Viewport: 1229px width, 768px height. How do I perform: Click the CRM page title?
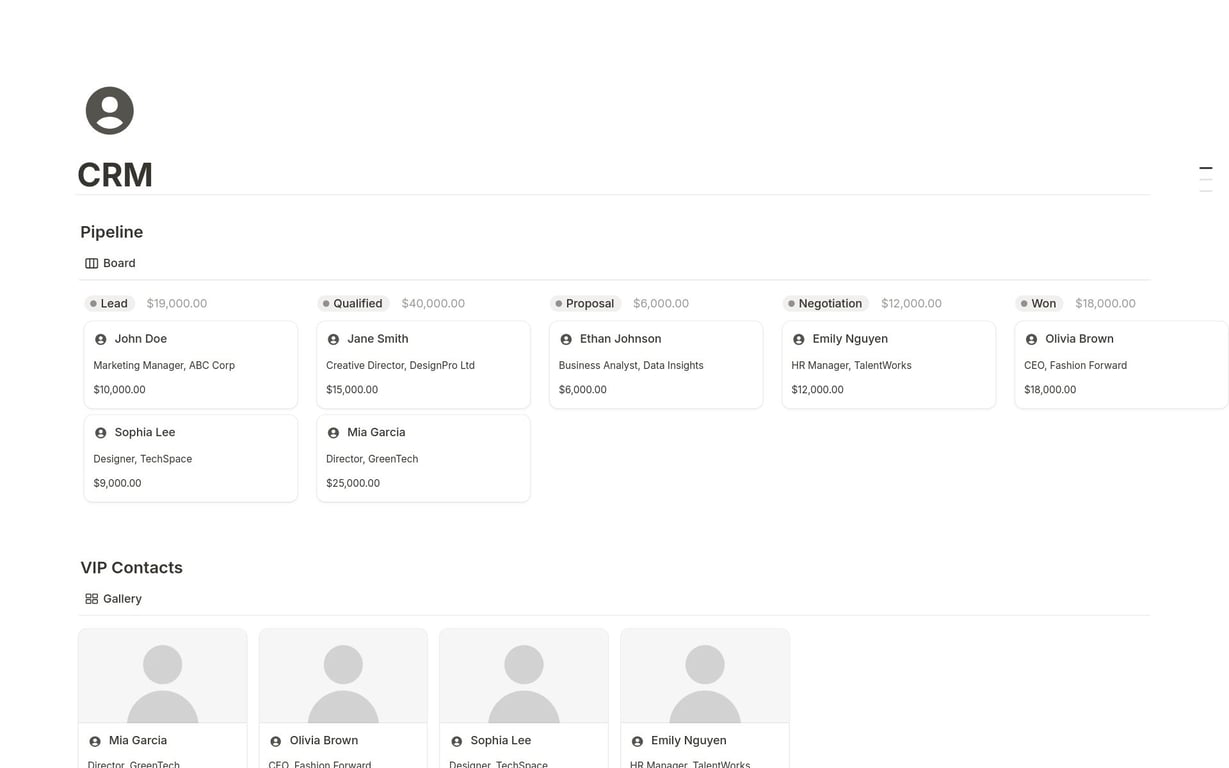(x=115, y=175)
